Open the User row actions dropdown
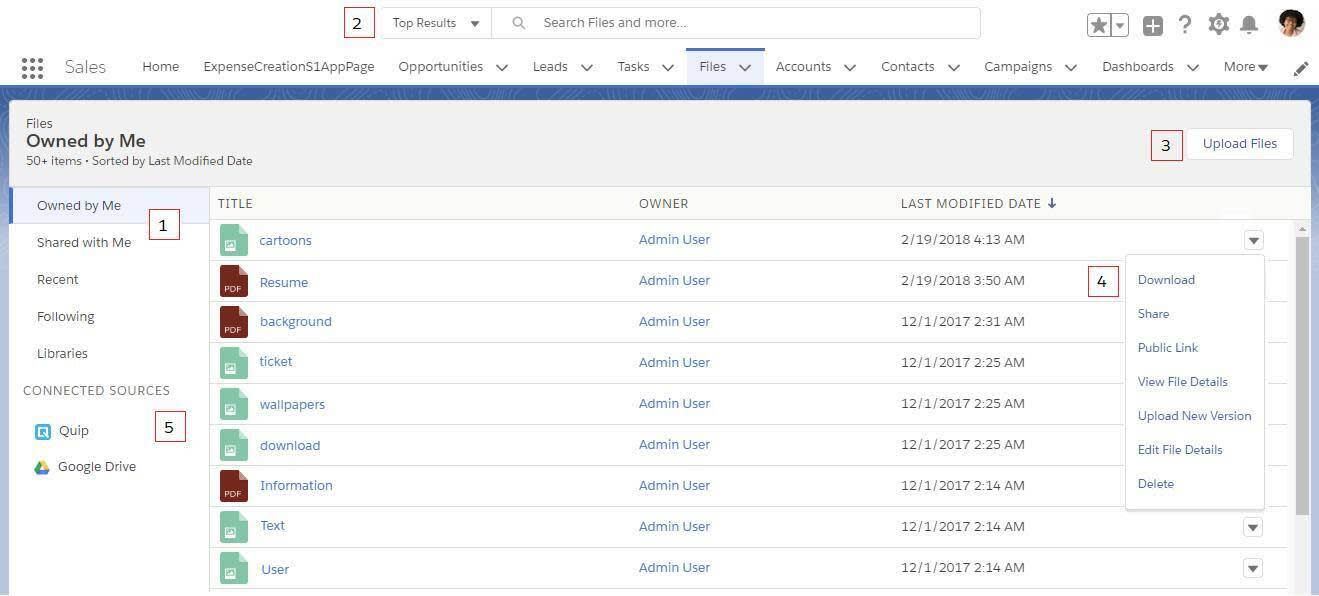This screenshot has width=1319, height=596. (x=1253, y=568)
